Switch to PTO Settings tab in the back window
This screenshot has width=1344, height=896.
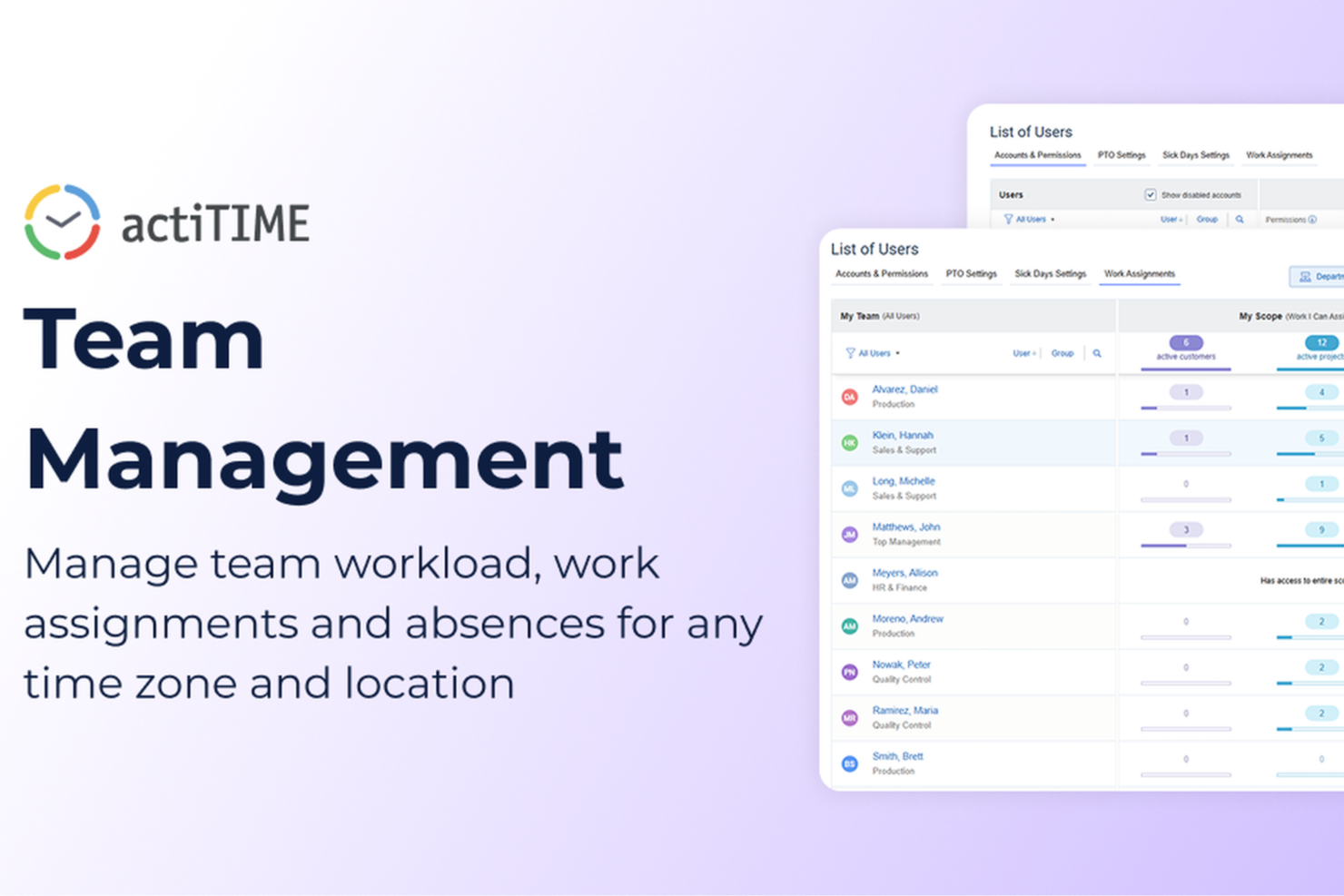(x=1122, y=155)
